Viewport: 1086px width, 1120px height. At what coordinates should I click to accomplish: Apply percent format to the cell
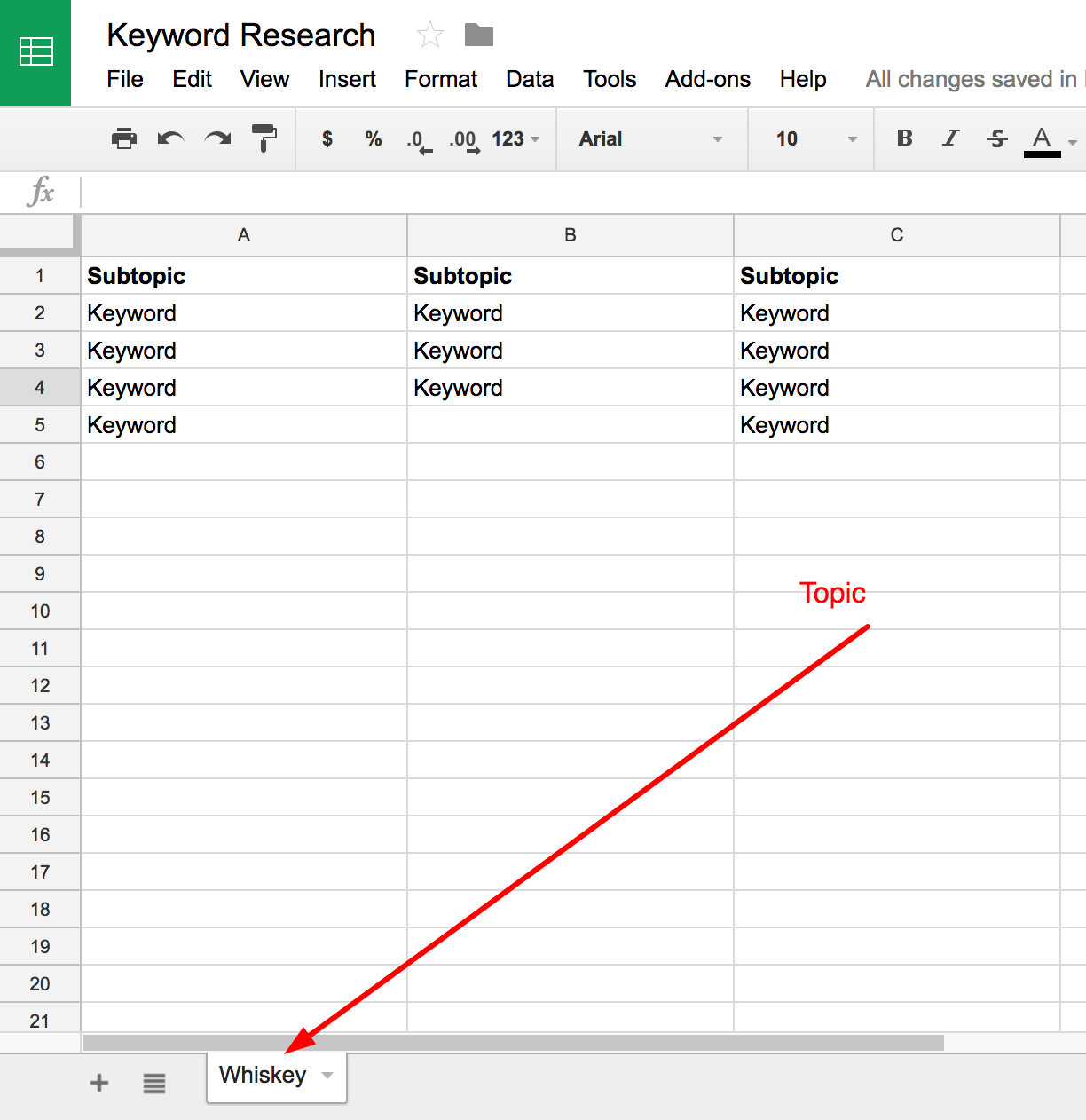tap(373, 138)
